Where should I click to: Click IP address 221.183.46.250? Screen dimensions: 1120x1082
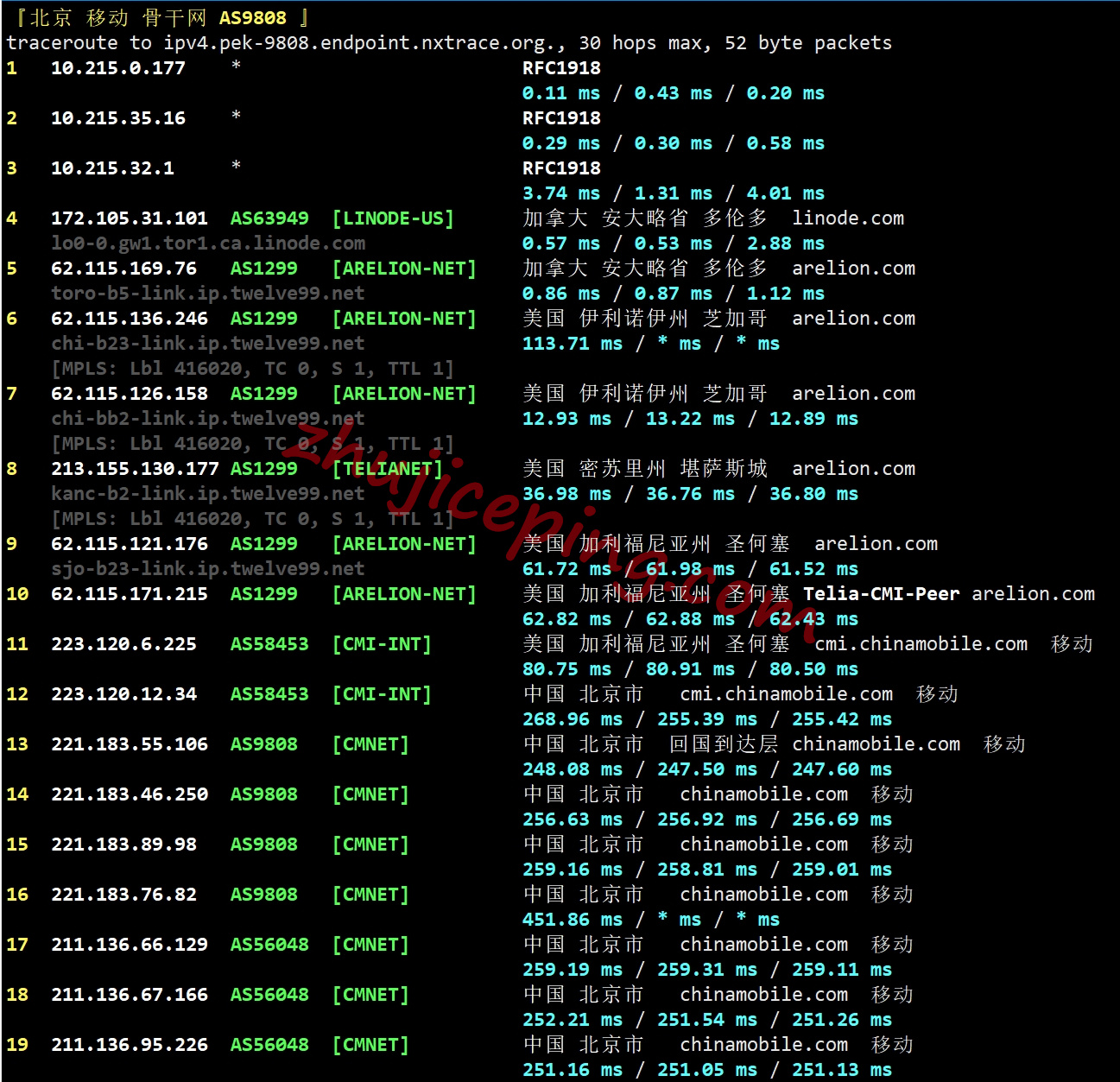130,794
